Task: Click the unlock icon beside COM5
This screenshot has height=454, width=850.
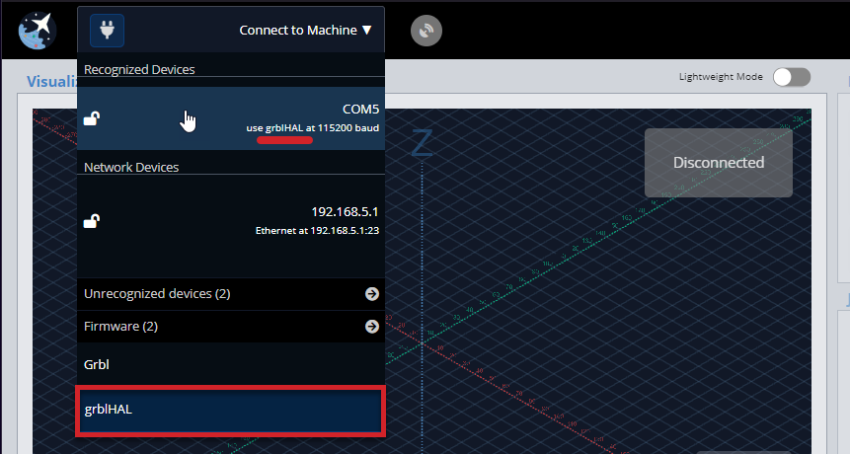Action: 92,118
